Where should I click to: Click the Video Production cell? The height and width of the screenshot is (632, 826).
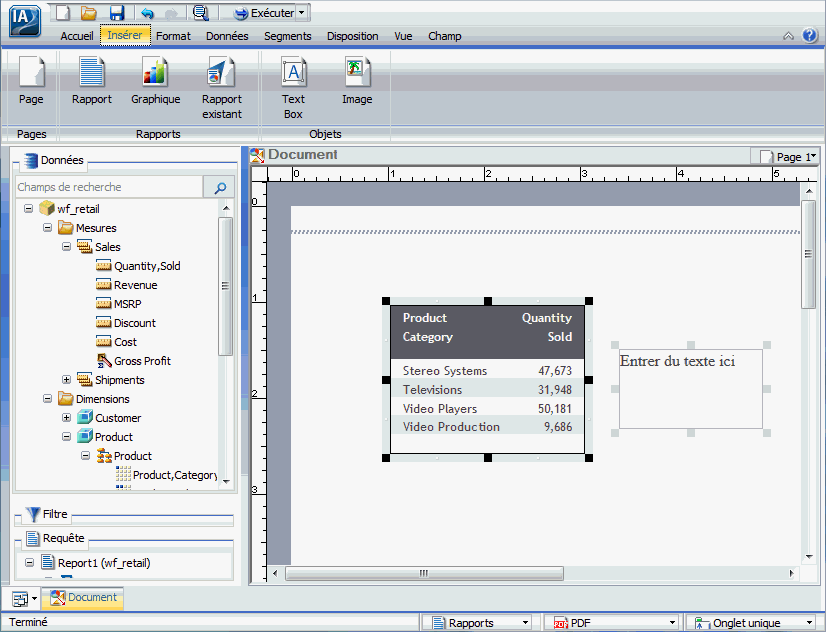451,427
